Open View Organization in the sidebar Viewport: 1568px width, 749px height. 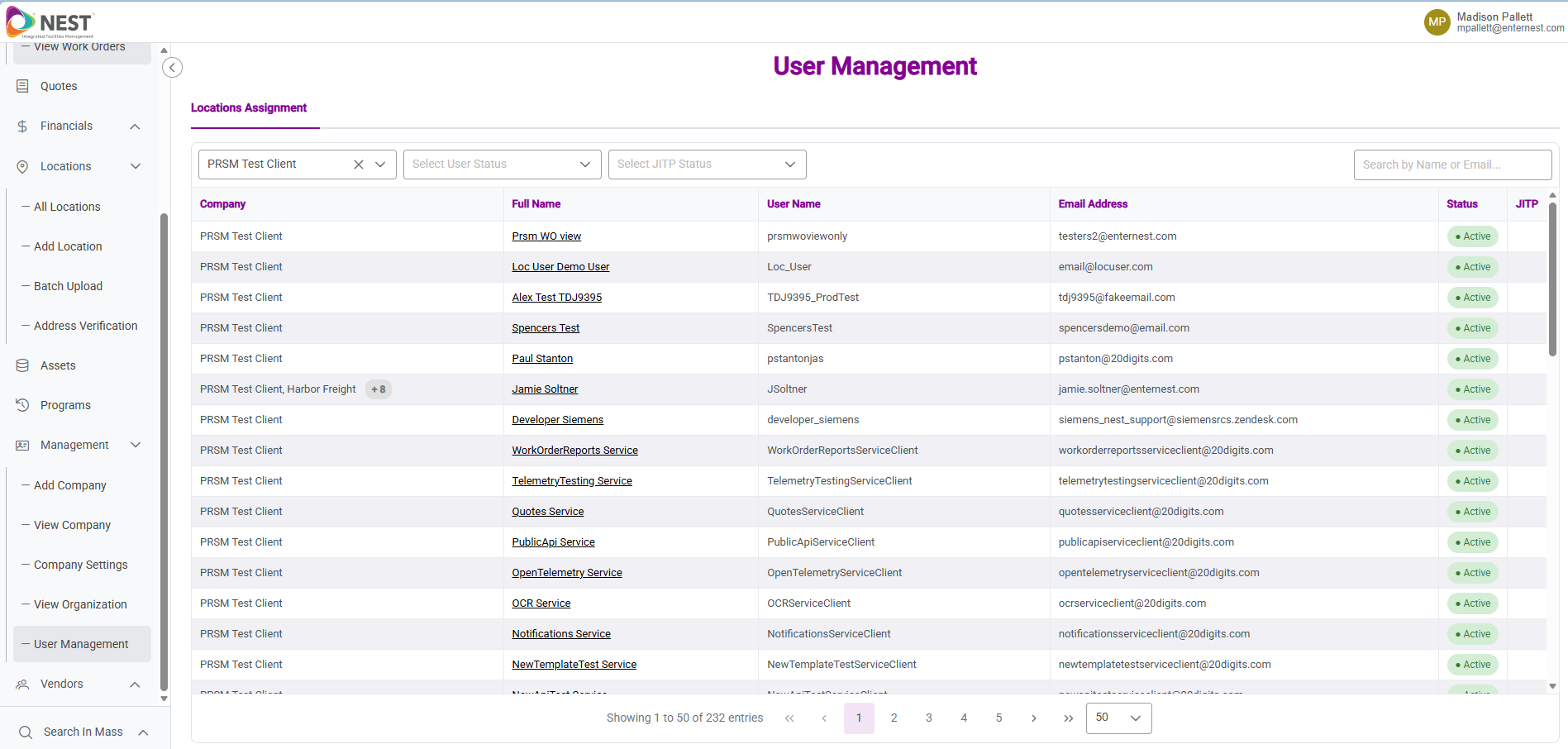(80, 604)
